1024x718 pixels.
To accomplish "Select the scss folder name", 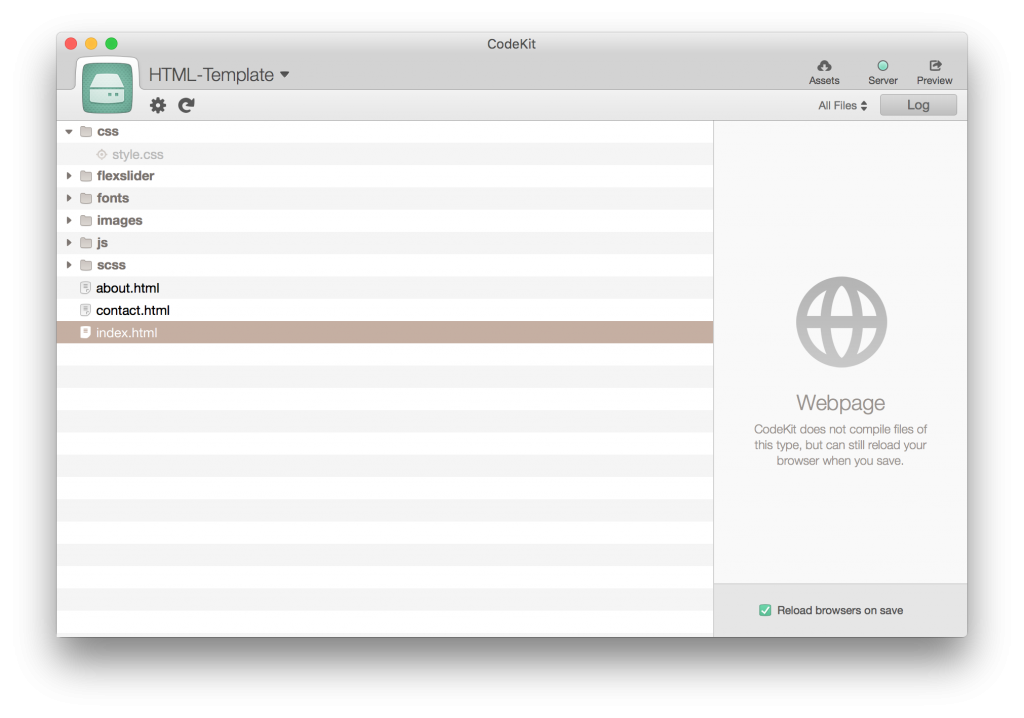I will click(x=111, y=265).
